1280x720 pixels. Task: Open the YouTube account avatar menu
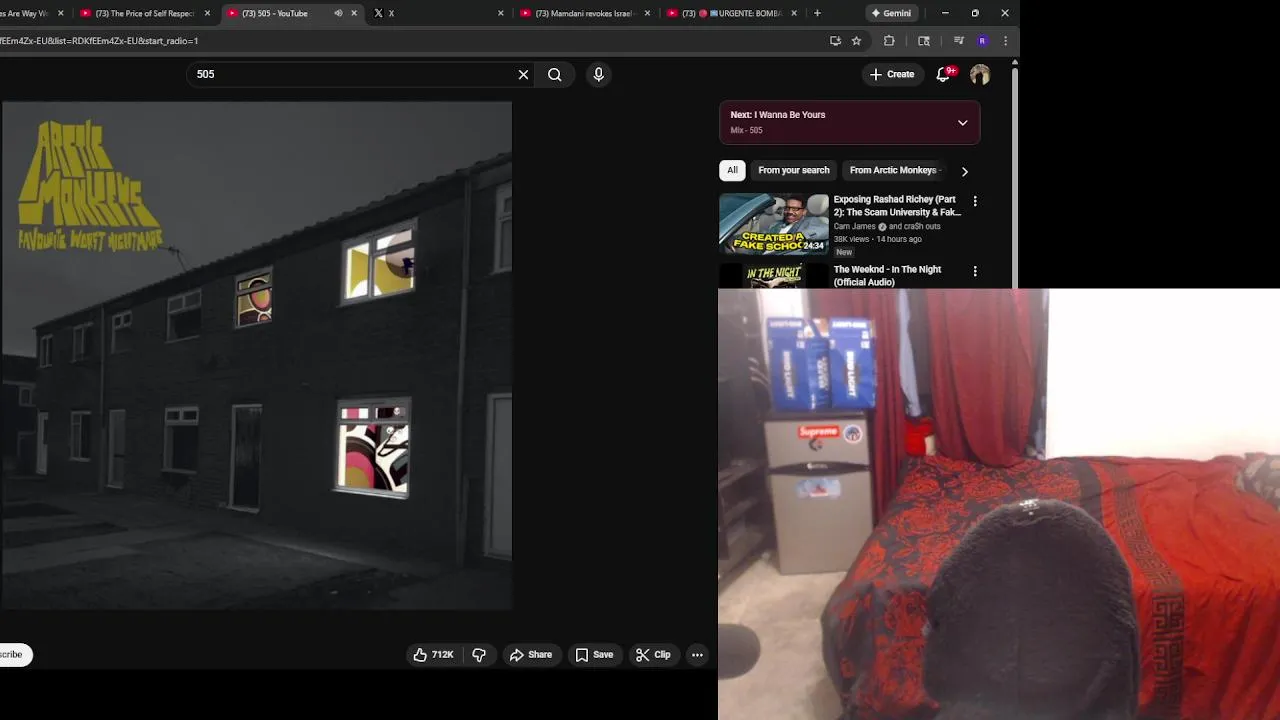[980, 74]
